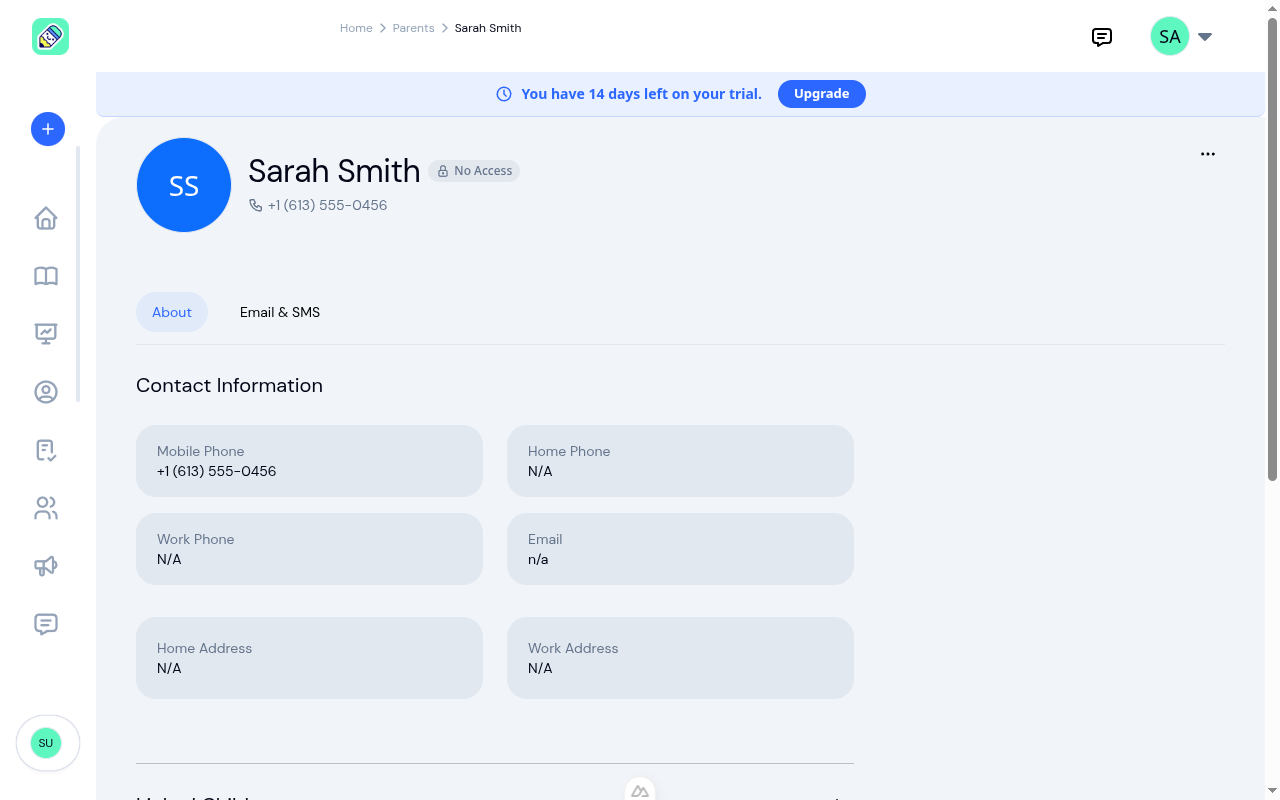Go to the Home icon in sidebar
The width and height of the screenshot is (1280, 800).
[46, 218]
